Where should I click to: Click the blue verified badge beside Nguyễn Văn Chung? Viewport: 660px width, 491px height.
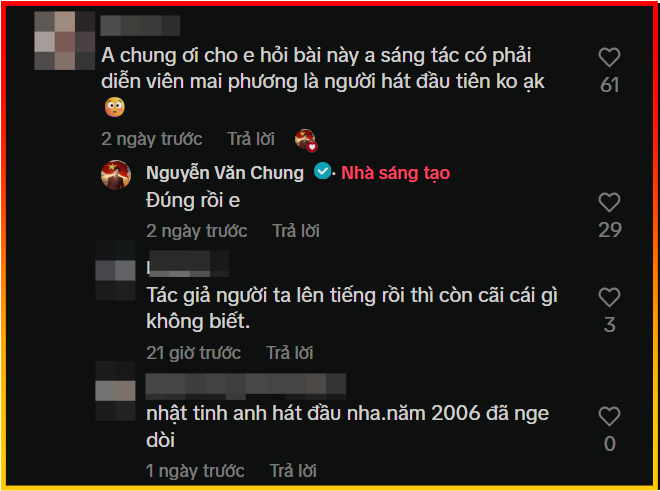322,171
